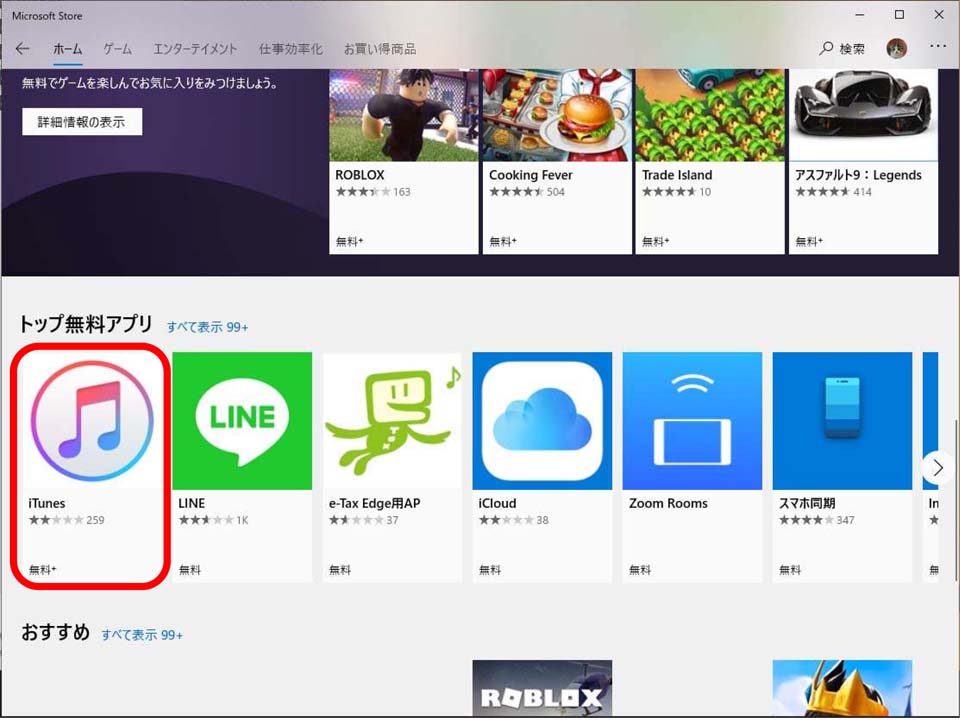Open the iCloud app tile icon
The image size is (960, 720).
(x=542, y=419)
